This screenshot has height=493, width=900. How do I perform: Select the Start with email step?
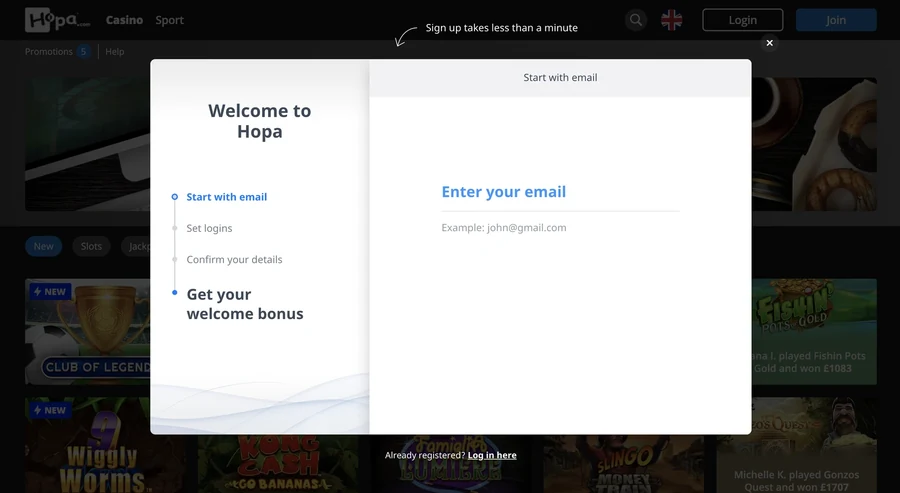pyautogui.click(x=227, y=197)
